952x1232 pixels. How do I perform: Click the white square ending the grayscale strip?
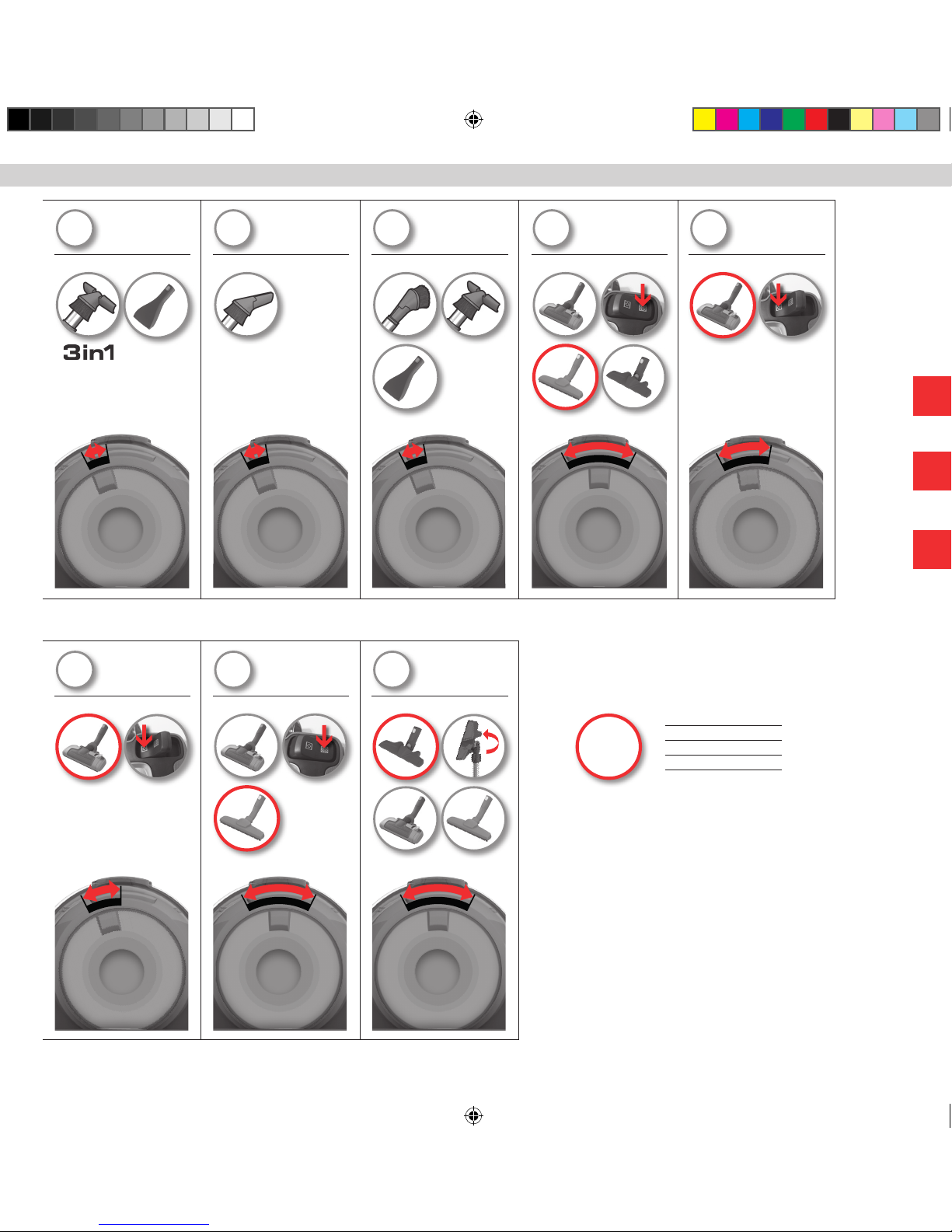243,119
